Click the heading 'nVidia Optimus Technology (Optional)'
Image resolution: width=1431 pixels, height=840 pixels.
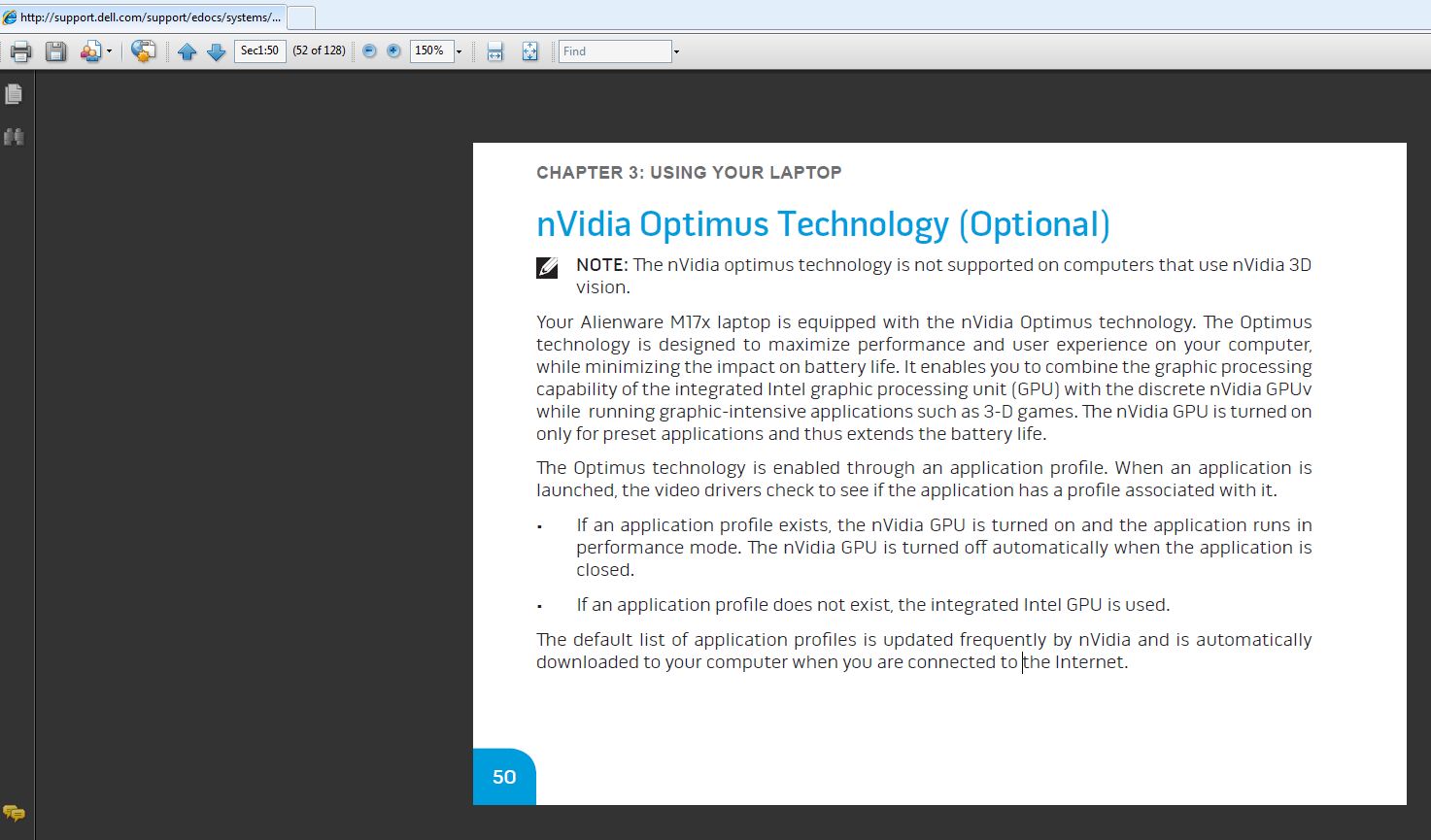click(x=823, y=224)
